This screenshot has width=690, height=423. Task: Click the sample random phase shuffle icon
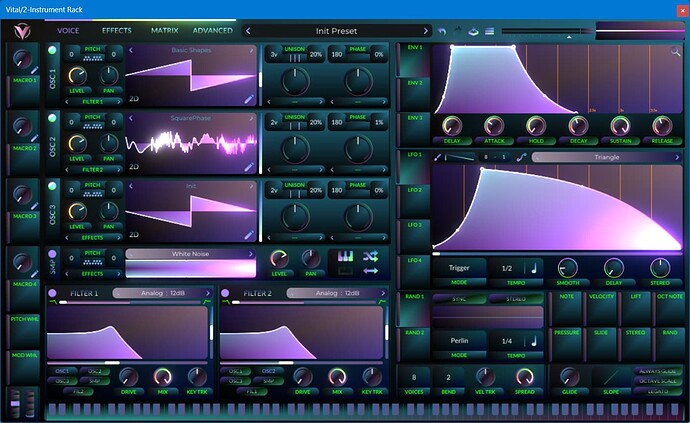click(x=371, y=256)
